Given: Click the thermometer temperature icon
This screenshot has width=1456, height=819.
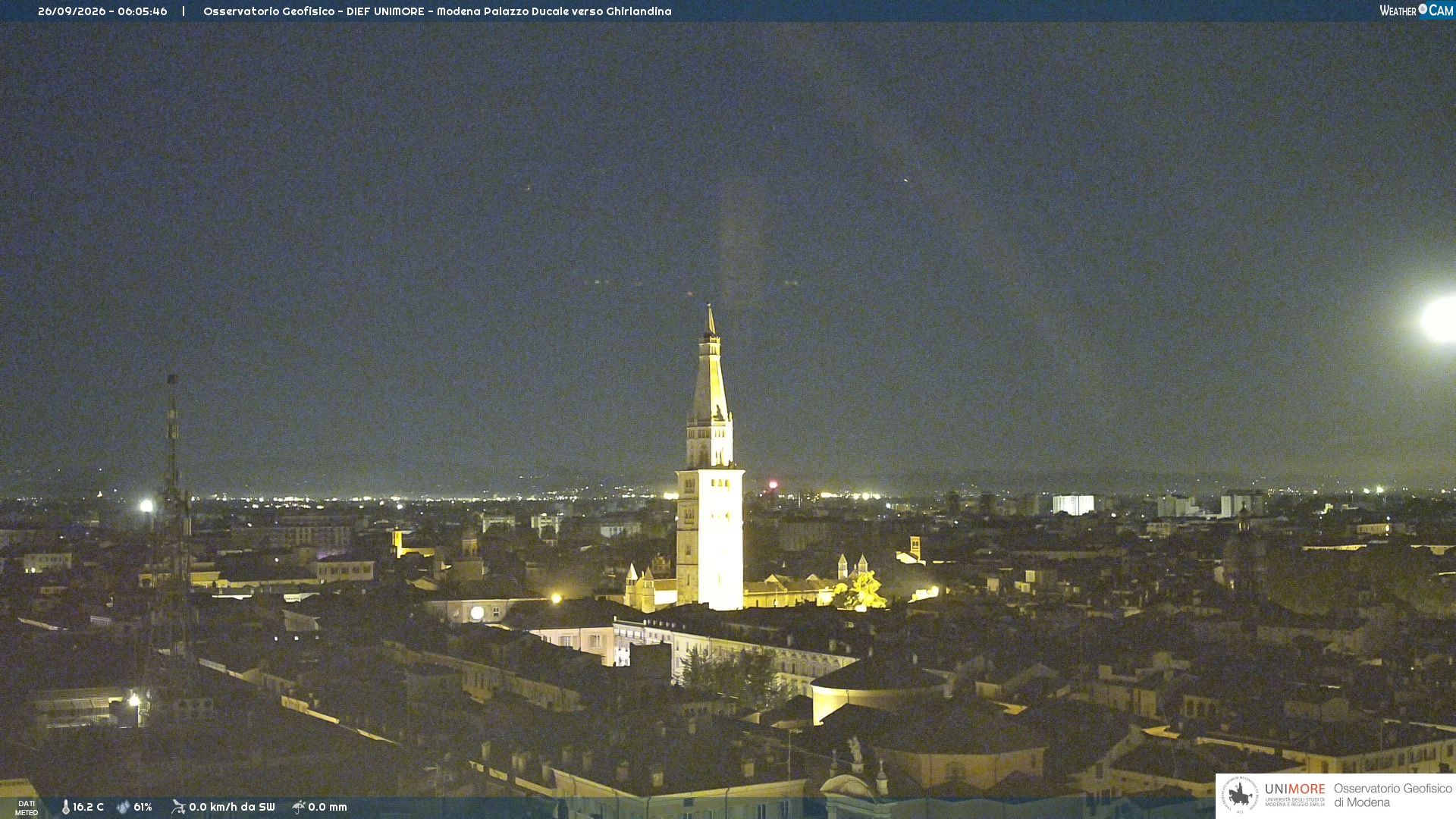Looking at the screenshot, I should (65, 807).
